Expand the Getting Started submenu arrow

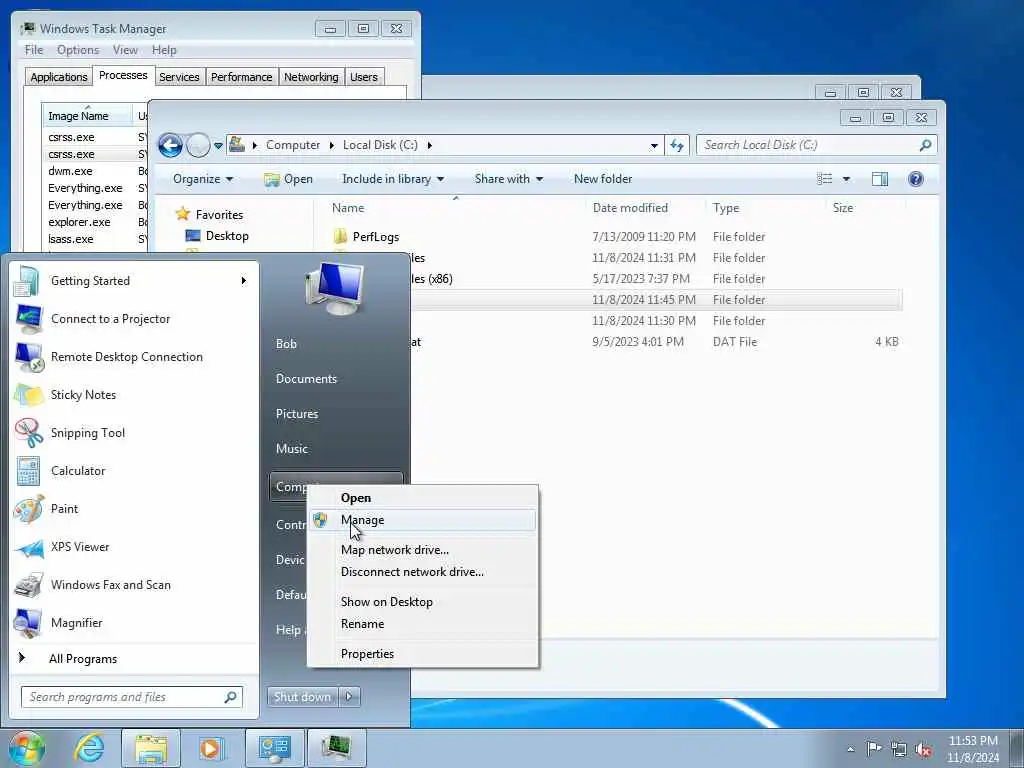click(244, 281)
